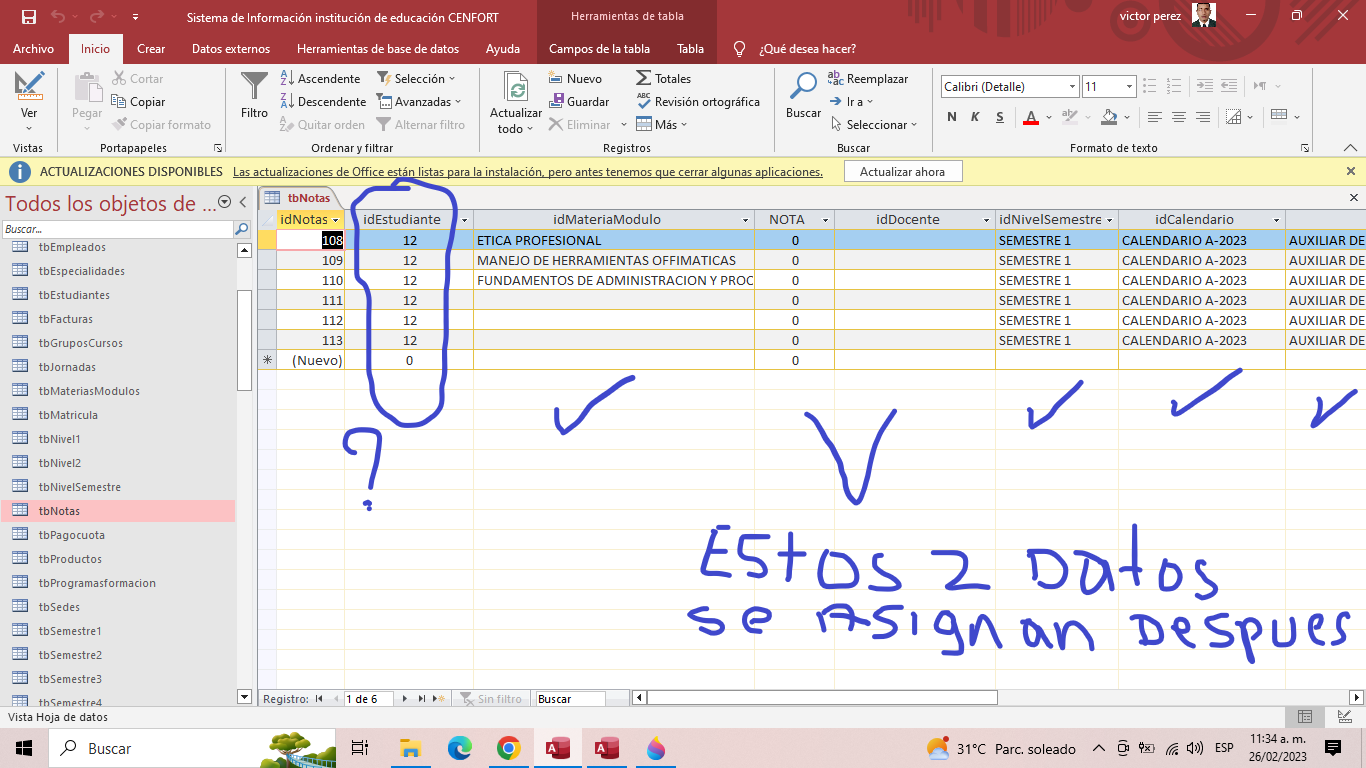The image size is (1366, 768).
Task: Switch to Datos externos tab
Action: click(x=231, y=48)
